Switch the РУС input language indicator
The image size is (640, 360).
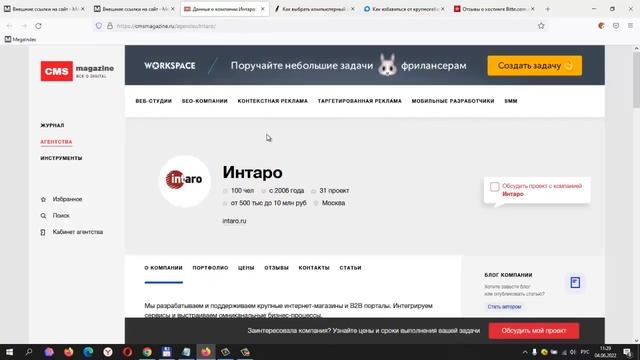585,352
